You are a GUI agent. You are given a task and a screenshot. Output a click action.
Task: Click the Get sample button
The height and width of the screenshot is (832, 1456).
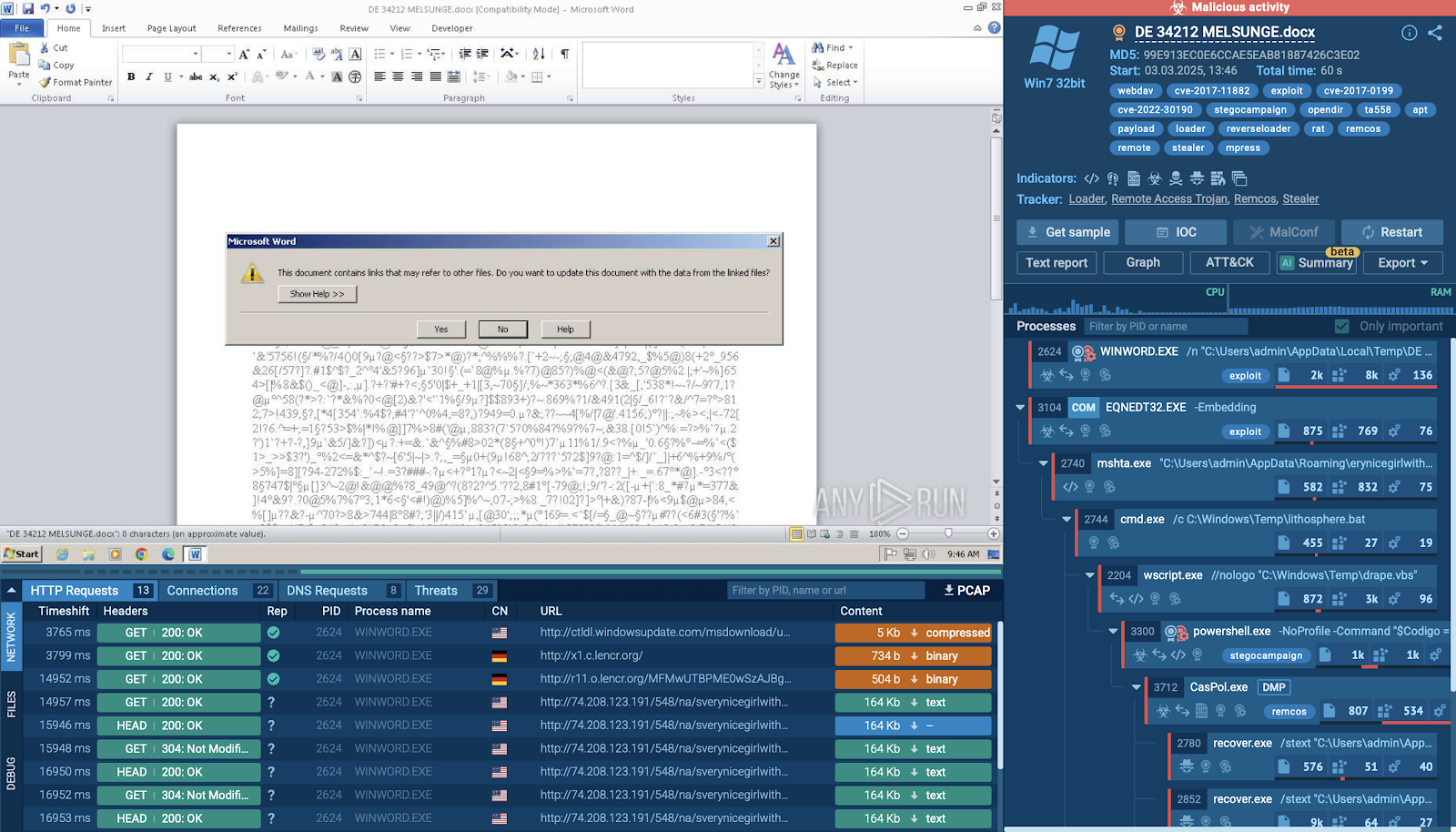pos(1067,232)
